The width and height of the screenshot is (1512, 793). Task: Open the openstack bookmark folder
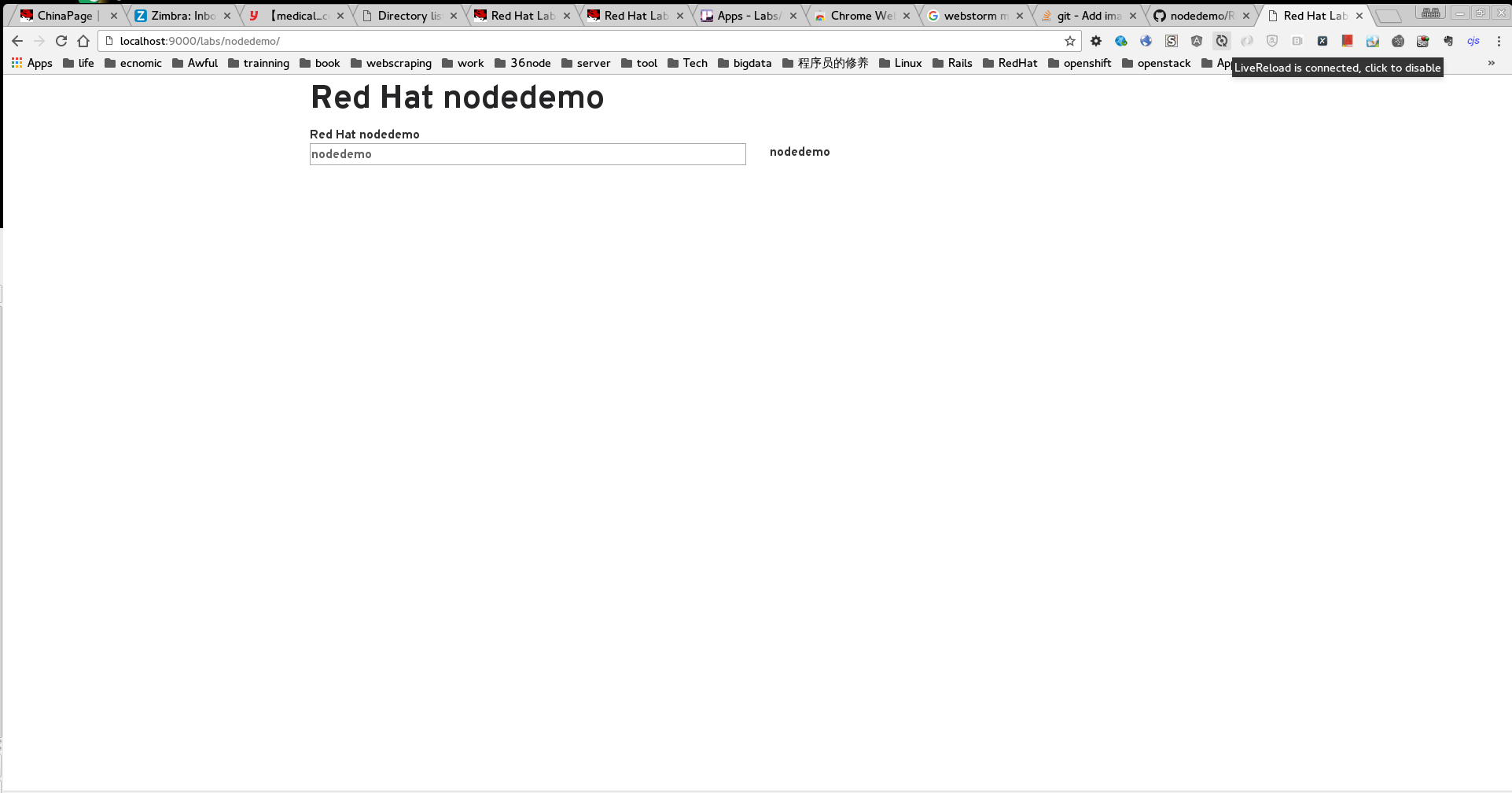(1157, 63)
